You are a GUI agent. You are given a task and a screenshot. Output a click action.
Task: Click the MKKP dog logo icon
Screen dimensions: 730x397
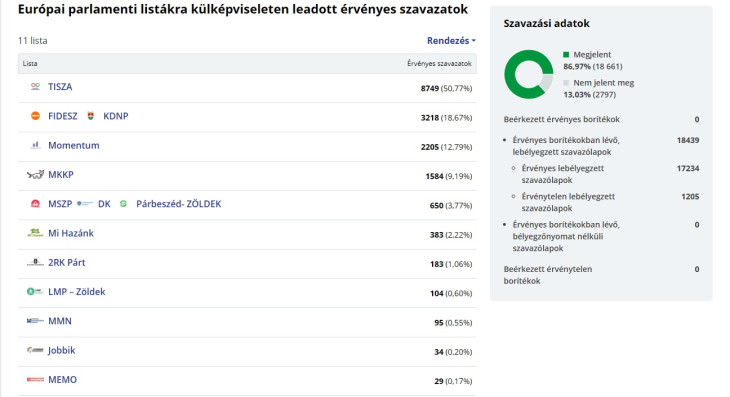[35, 175]
